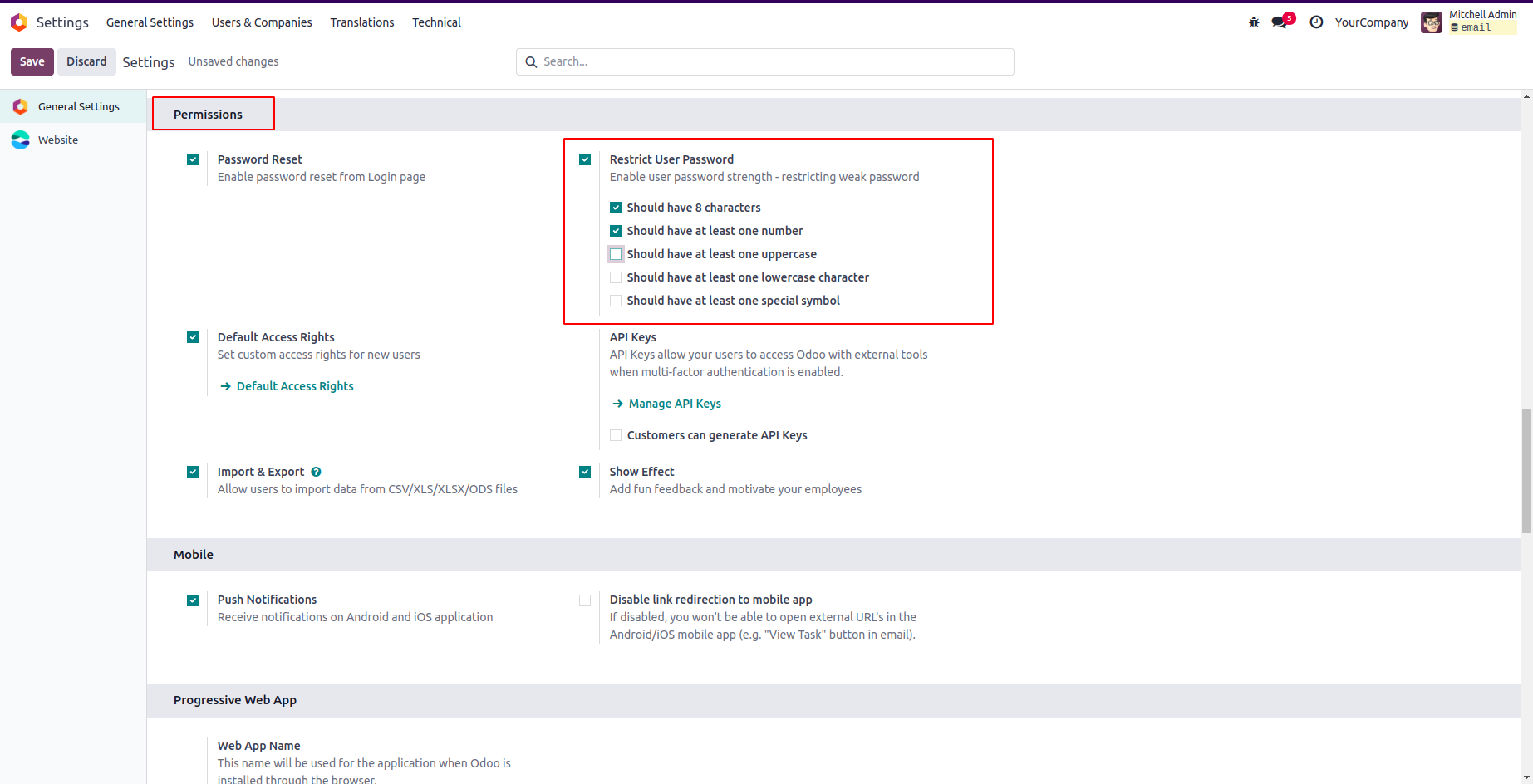Click the search magnifier icon

[x=531, y=62]
